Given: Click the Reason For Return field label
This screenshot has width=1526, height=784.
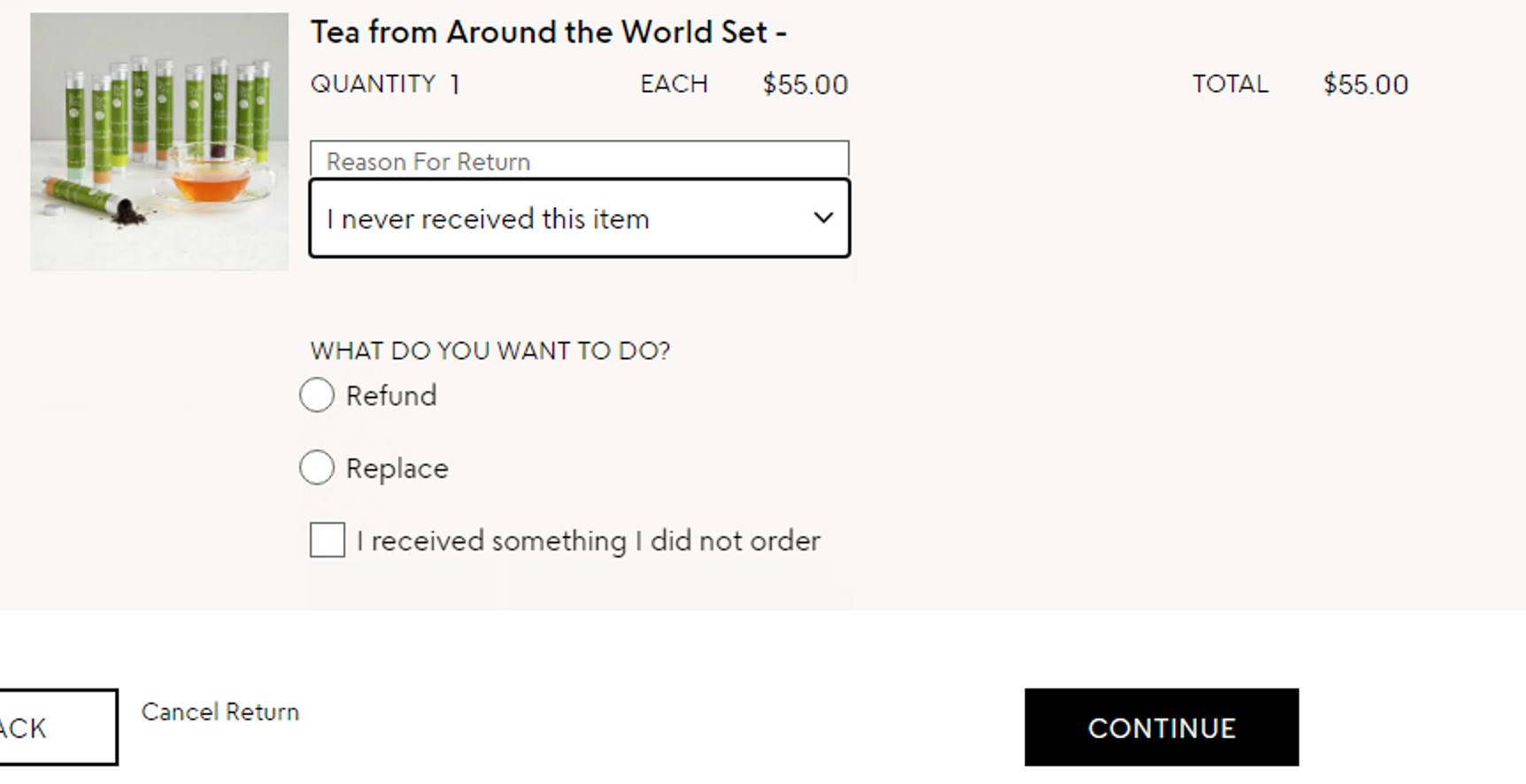Looking at the screenshot, I should (x=428, y=162).
